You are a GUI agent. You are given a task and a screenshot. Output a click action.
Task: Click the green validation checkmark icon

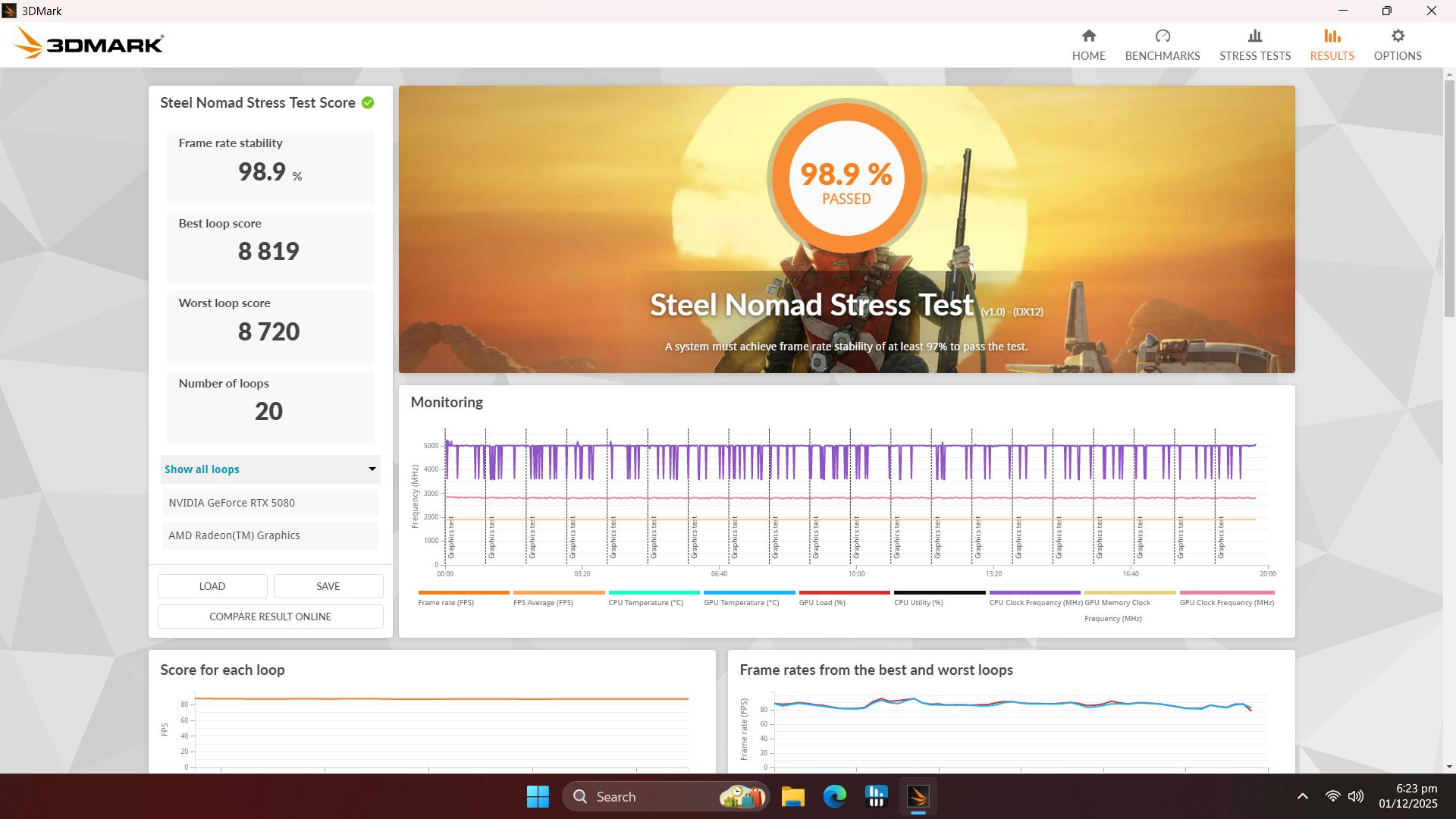(x=368, y=103)
